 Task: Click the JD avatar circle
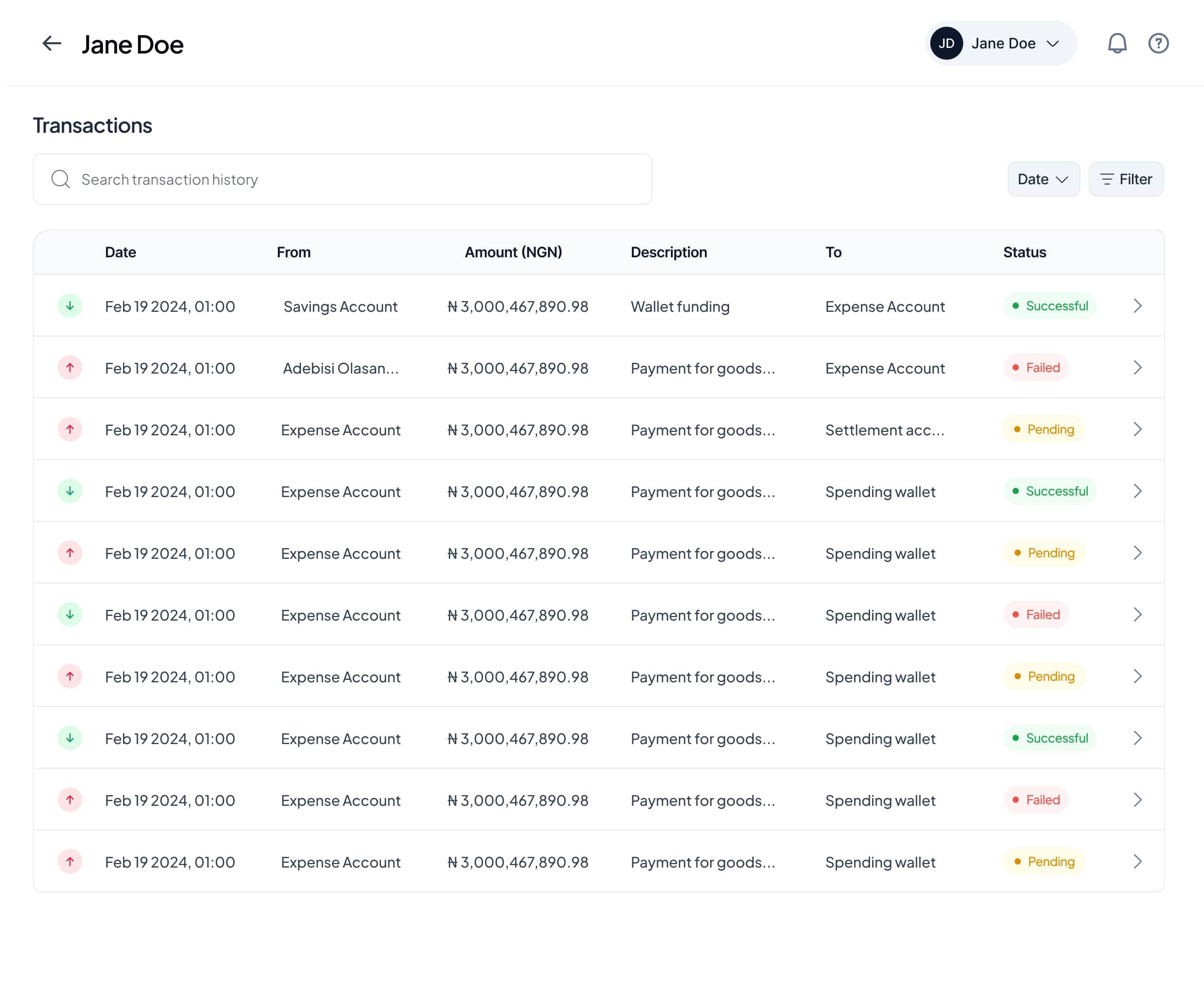pyautogui.click(x=946, y=43)
